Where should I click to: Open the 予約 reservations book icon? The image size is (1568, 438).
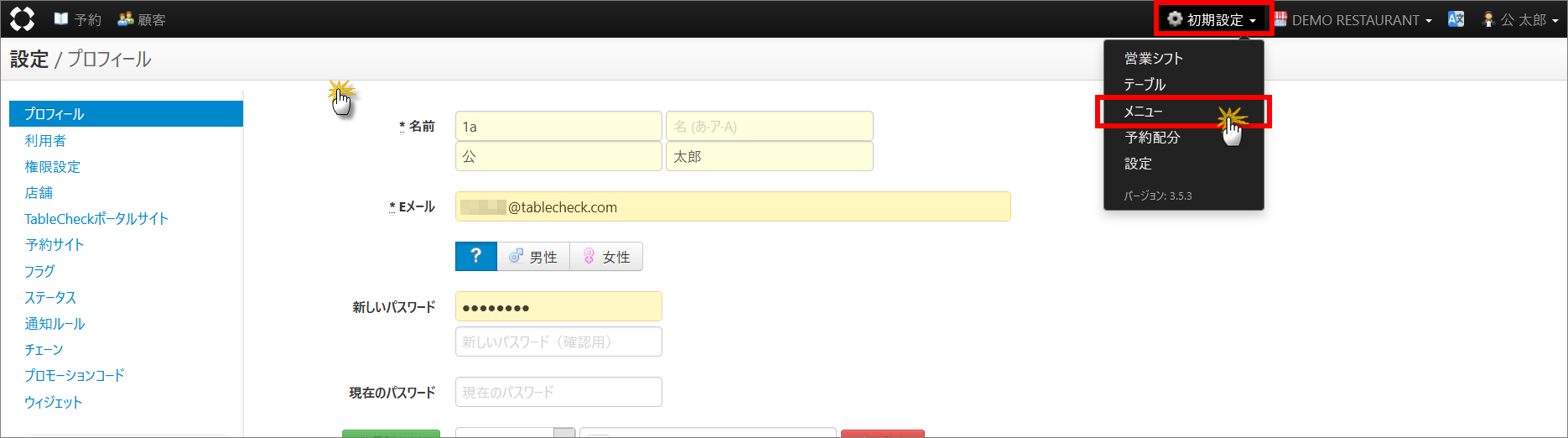click(61, 18)
